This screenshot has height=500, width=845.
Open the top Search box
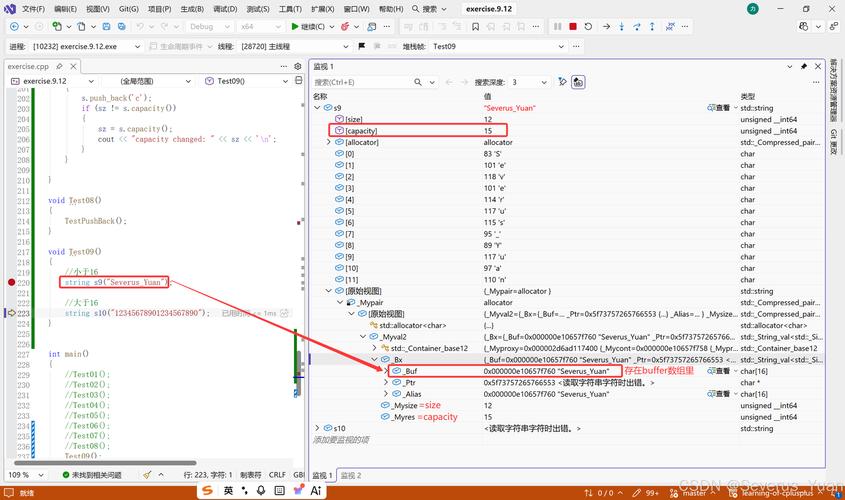coord(430,9)
